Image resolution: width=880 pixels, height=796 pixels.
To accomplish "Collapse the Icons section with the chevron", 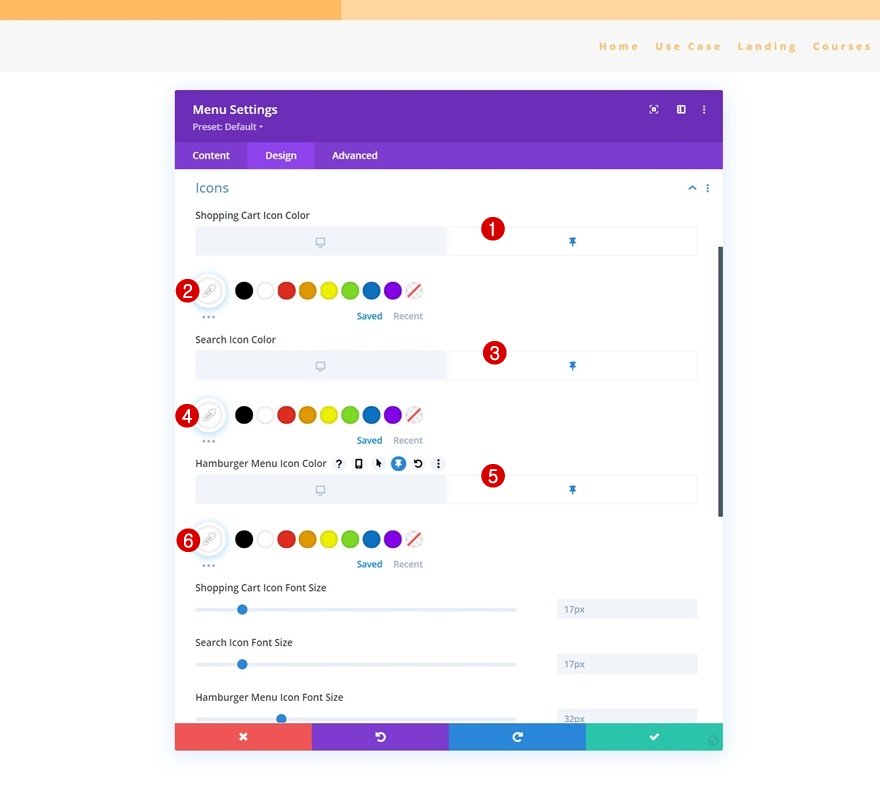I will click(692, 188).
